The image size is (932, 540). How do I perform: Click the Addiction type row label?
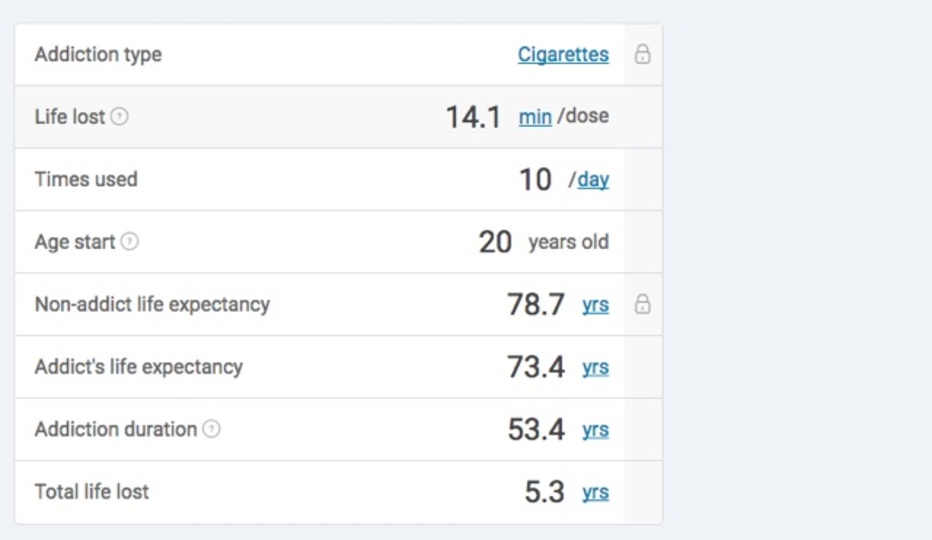point(98,54)
